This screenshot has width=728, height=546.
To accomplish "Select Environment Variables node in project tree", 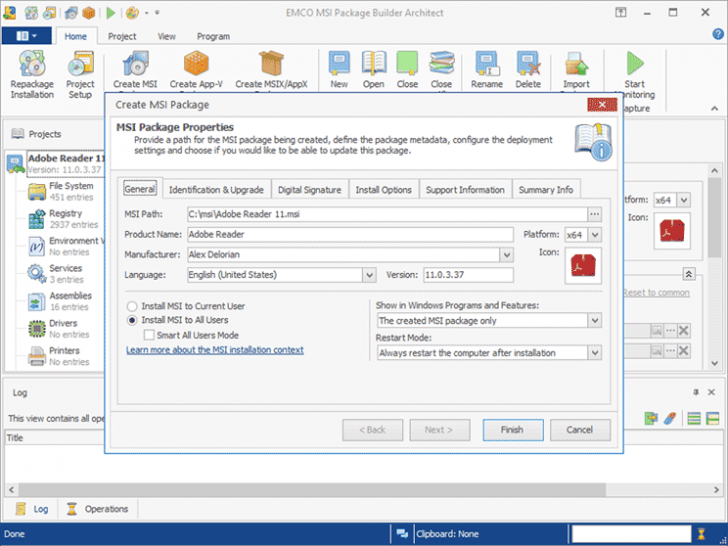I will click(65, 246).
